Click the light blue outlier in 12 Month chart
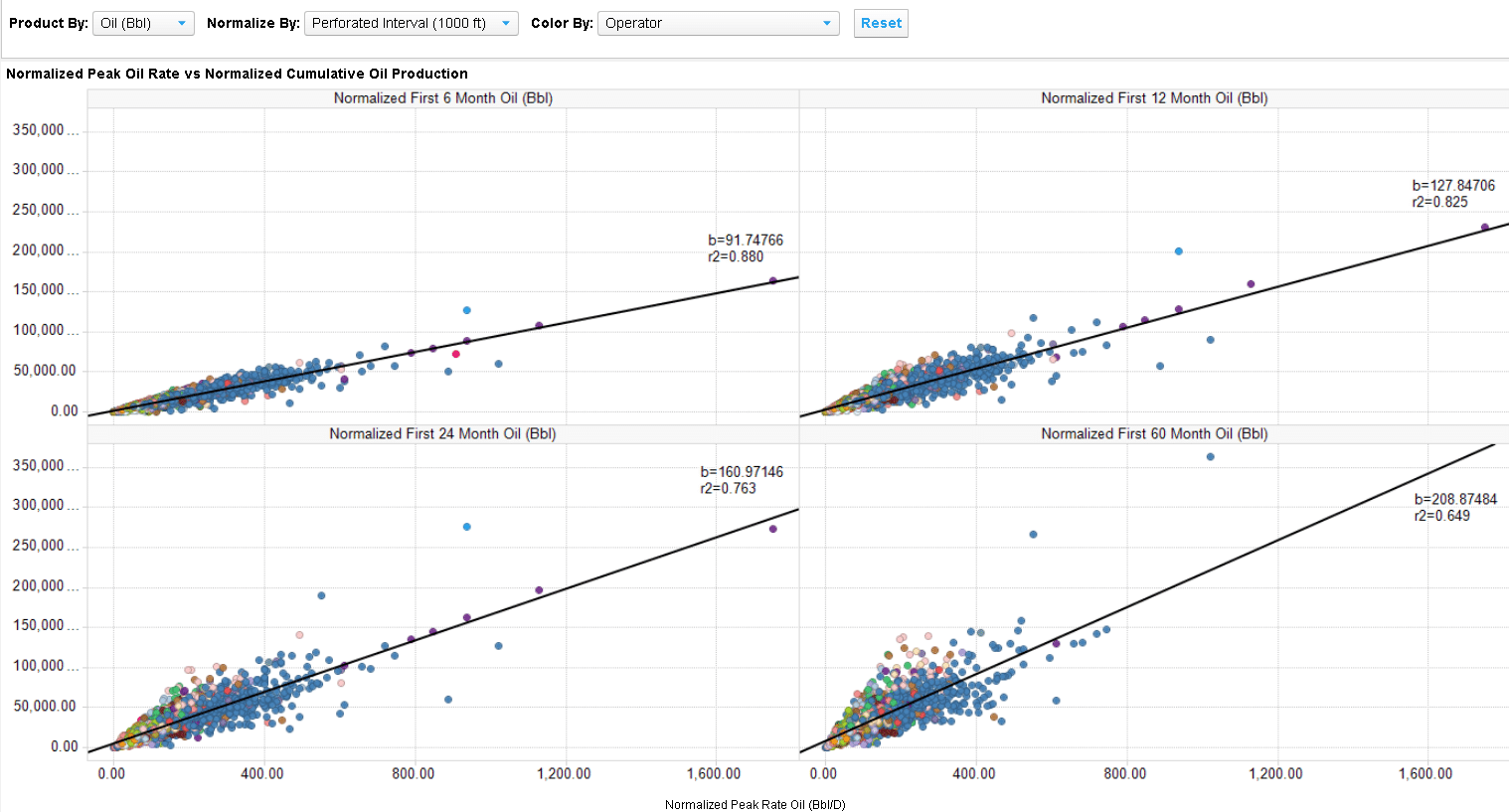Screen dimensions: 1509x812 coord(1179,251)
